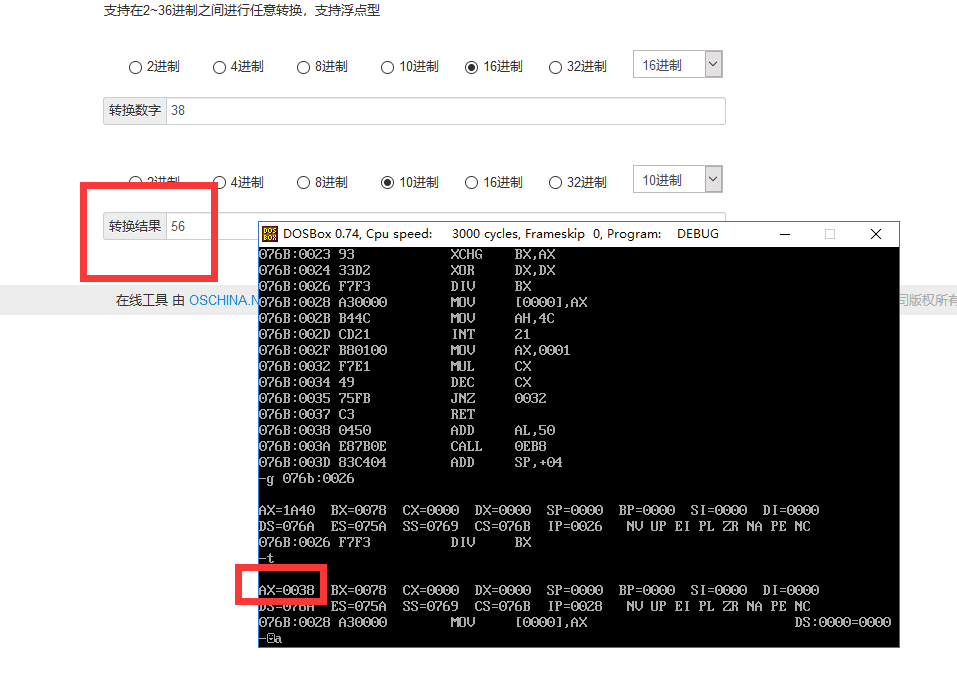Click the MUL CX instruction line
This screenshot has height=682, width=957.
tap(395, 366)
